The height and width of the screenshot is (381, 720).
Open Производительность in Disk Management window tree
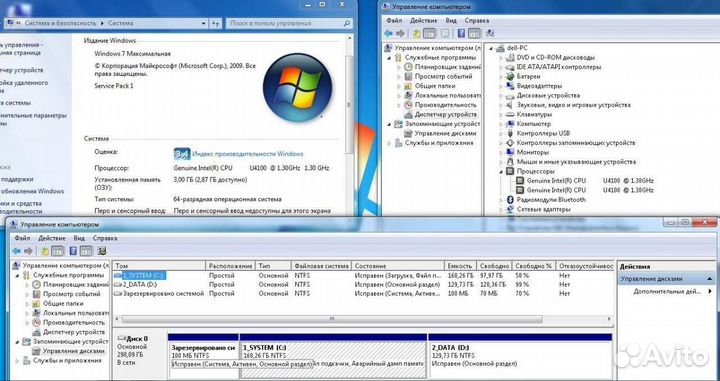pyautogui.click(x=74, y=323)
